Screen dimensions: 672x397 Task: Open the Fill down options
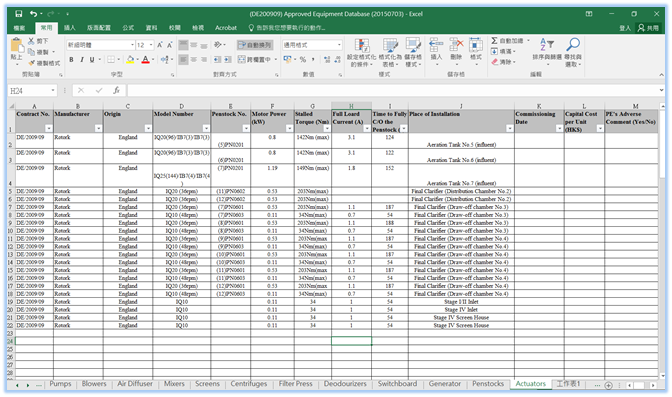click(503, 51)
